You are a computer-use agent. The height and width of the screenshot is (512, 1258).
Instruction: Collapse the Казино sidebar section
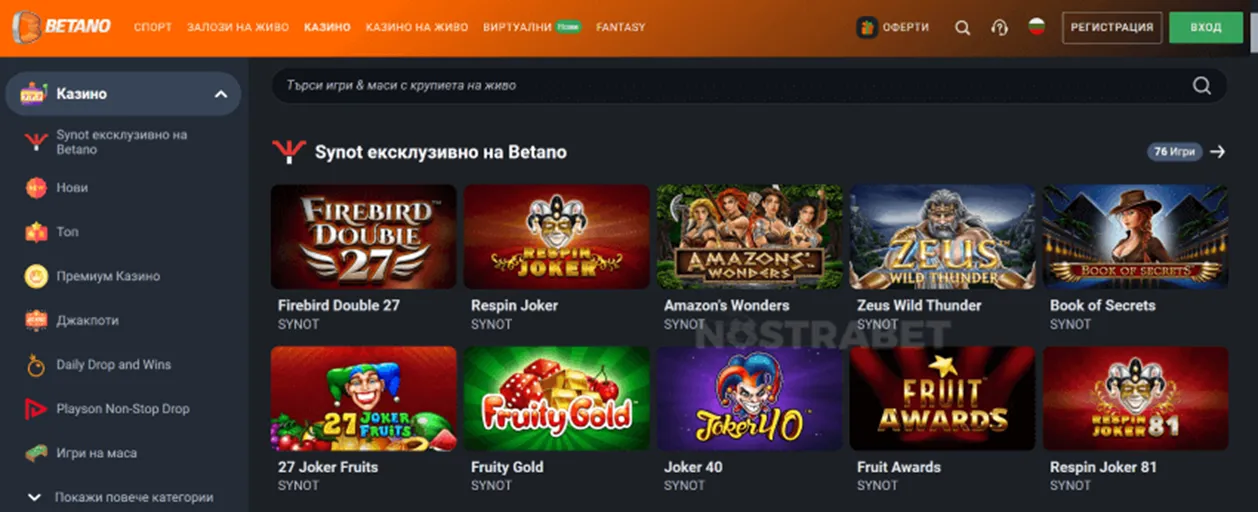[221, 94]
